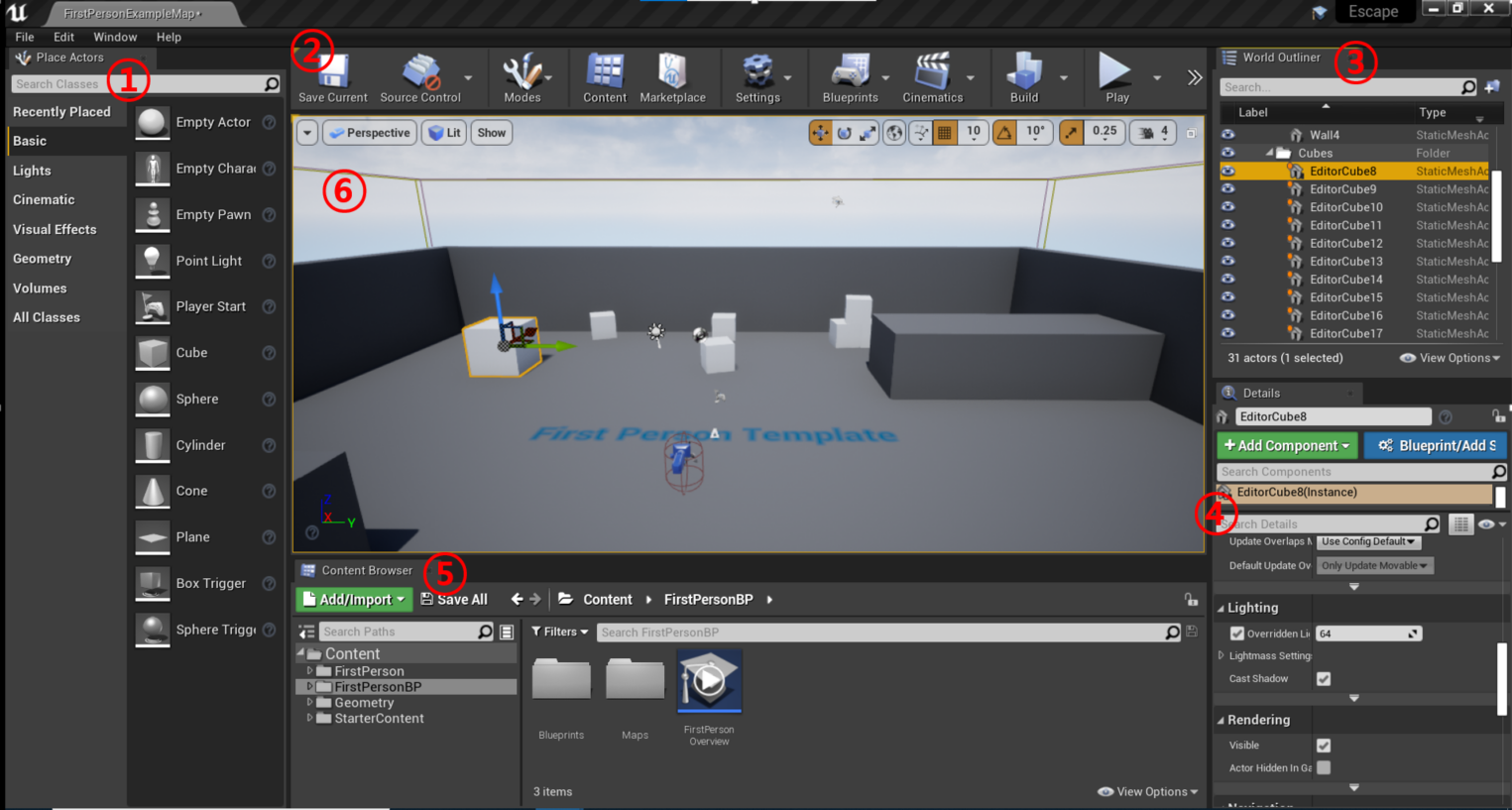Open the Only Update Movable dropdown
The height and width of the screenshot is (810, 1512).
1374,566
